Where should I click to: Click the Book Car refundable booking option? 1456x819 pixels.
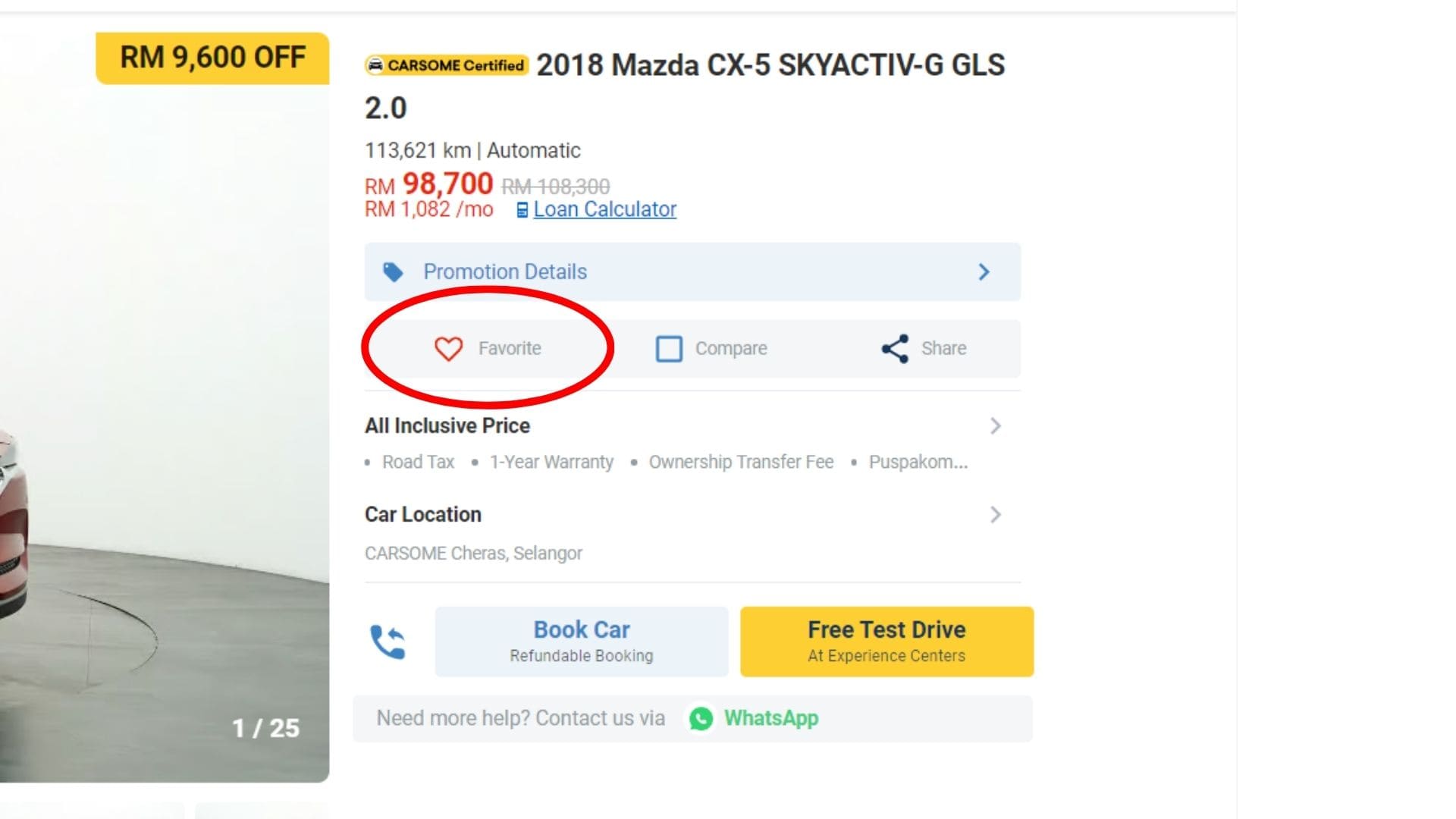pos(581,641)
